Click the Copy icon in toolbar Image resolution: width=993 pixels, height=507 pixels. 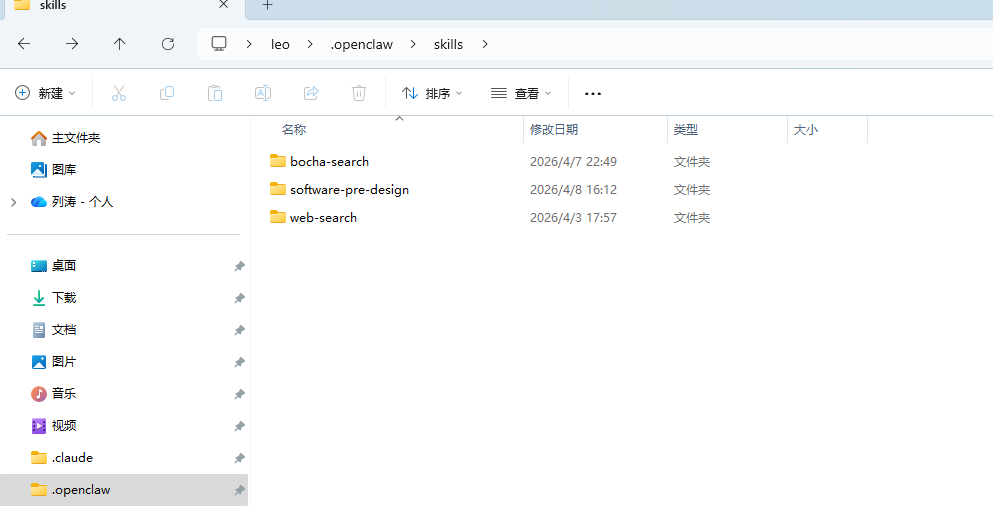click(x=167, y=93)
